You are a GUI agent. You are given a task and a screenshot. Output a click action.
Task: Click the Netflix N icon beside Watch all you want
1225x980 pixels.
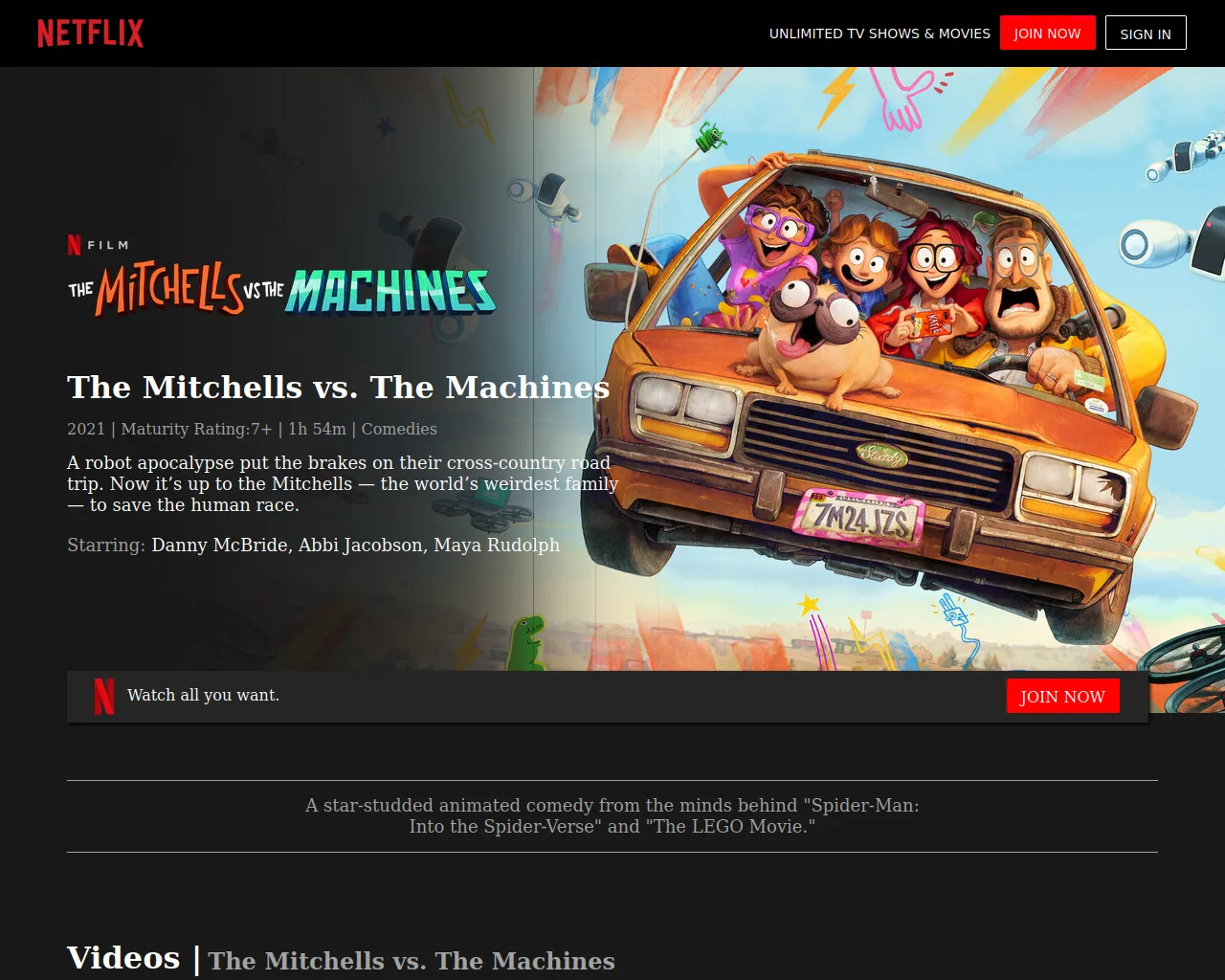click(104, 696)
